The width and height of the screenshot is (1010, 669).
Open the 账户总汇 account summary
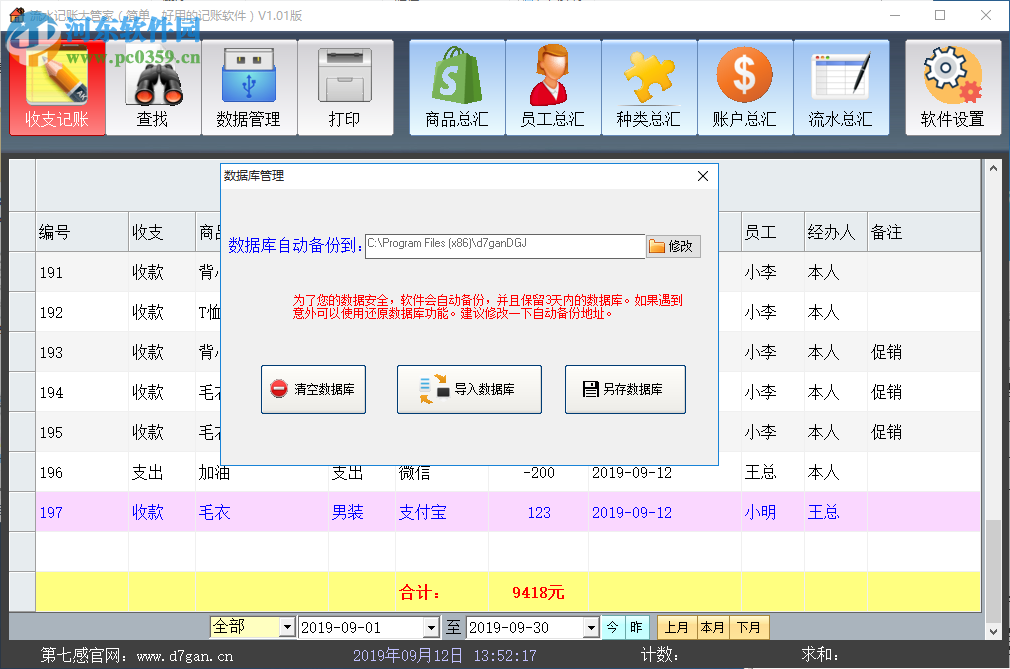pyautogui.click(x=744, y=87)
